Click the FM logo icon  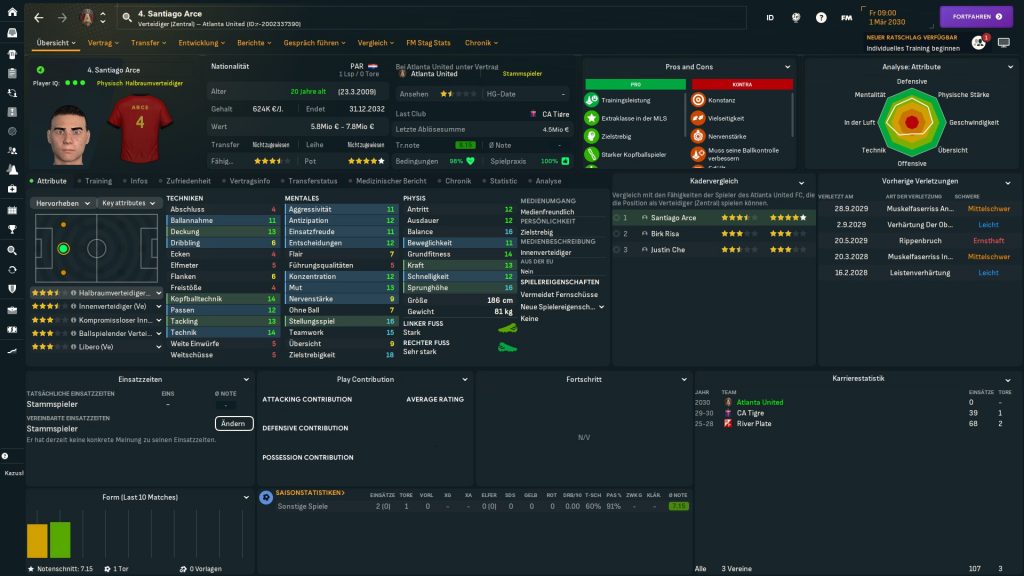[x=847, y=18]
